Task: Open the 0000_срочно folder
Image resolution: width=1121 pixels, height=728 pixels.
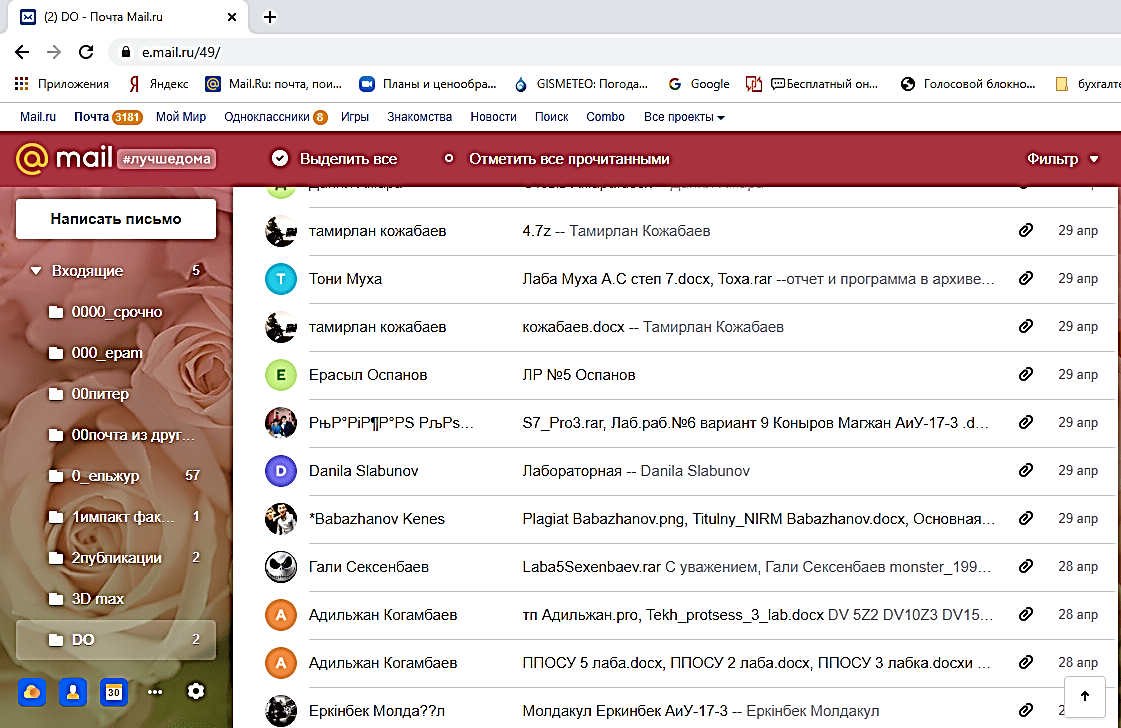Action: 116,312
